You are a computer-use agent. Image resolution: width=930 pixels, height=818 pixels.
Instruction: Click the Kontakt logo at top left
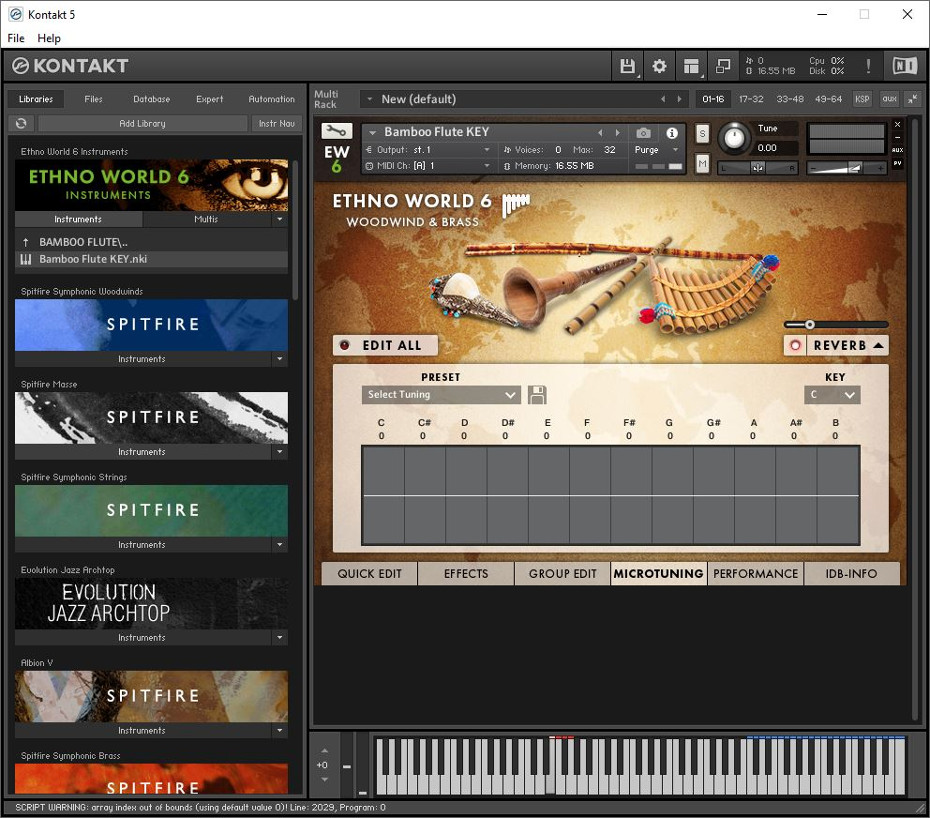pos(70,66)
